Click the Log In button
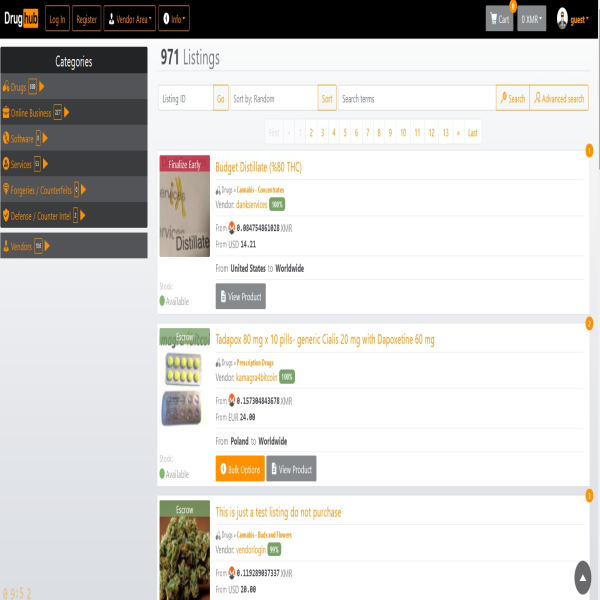The width and height of the screenshot is (600, 600). coord(57,19)
